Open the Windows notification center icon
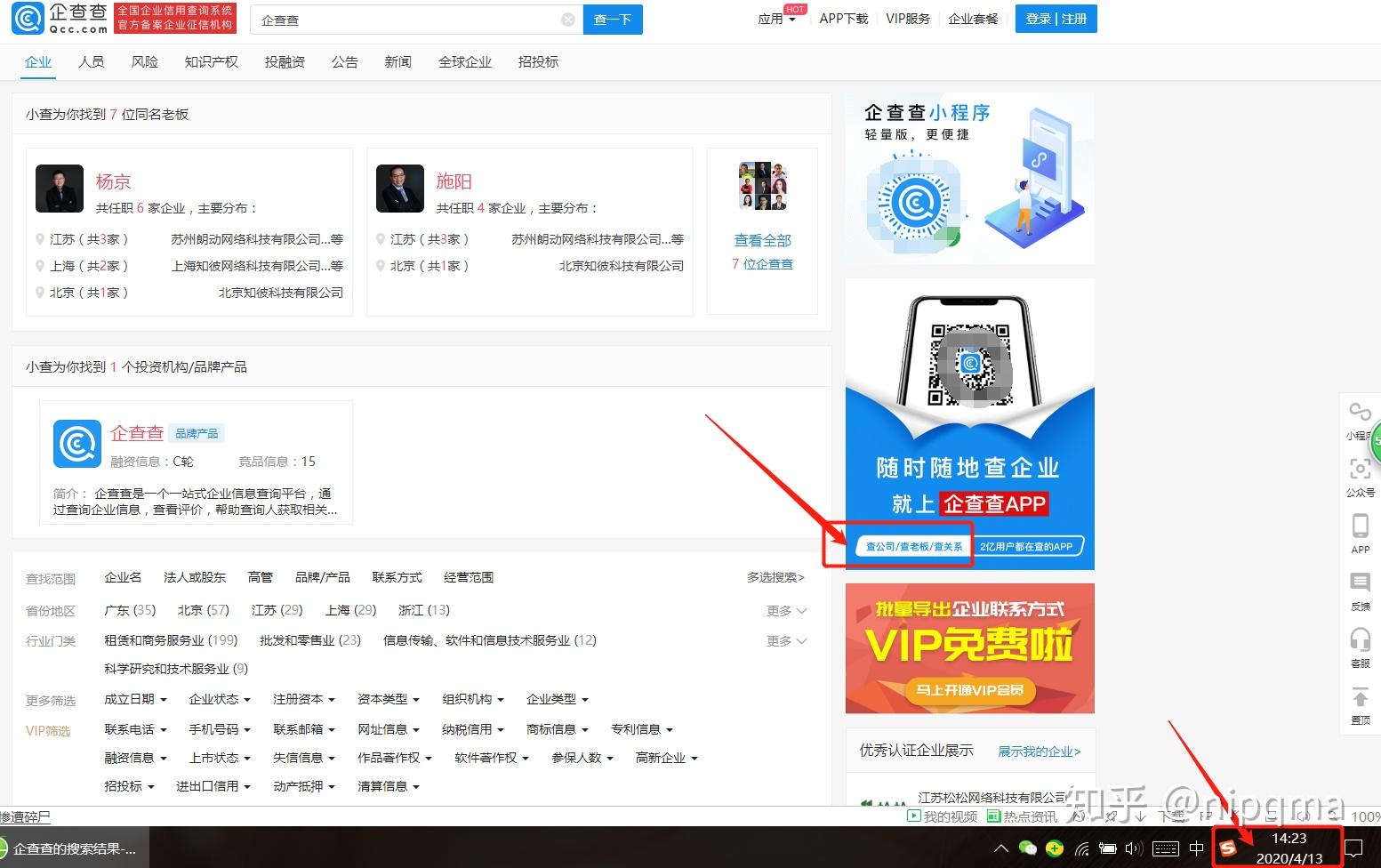 click(x=1353, y=848)
